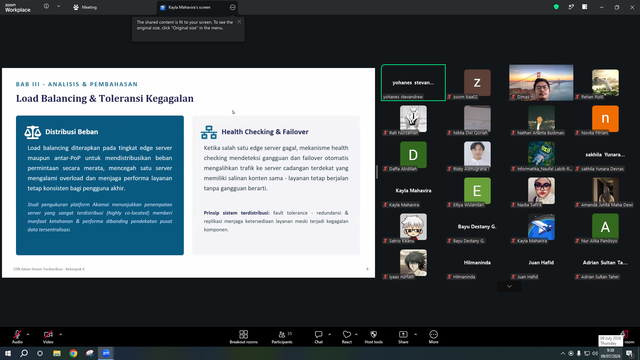
Task: Select Nur Alika Pandoyo's A avatar
Action: coord(605,227)
